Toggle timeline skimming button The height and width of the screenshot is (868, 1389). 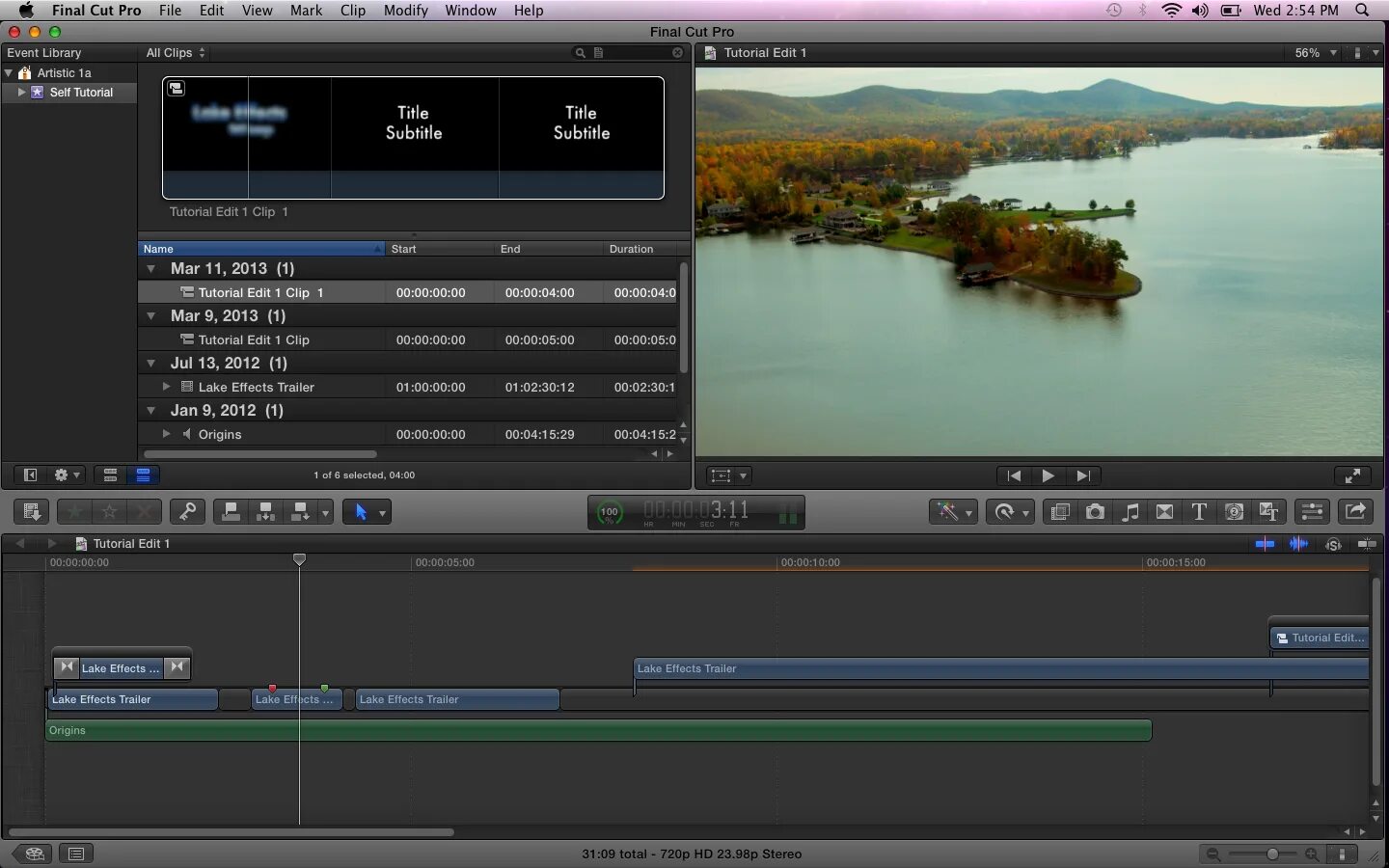[1265, 544]
